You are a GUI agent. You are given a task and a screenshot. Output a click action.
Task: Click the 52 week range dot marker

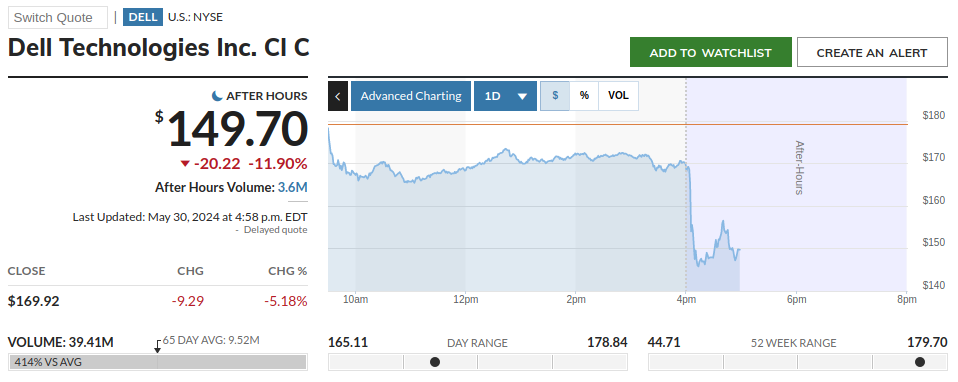pos(920,362)
